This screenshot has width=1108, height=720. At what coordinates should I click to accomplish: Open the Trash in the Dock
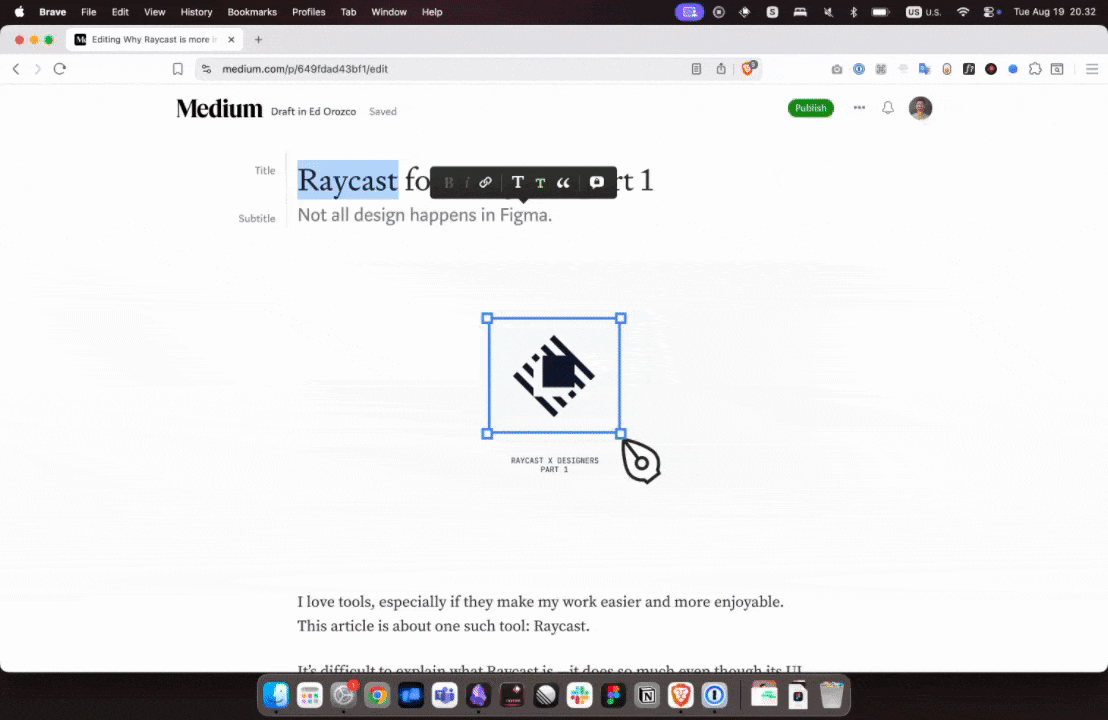832,695
